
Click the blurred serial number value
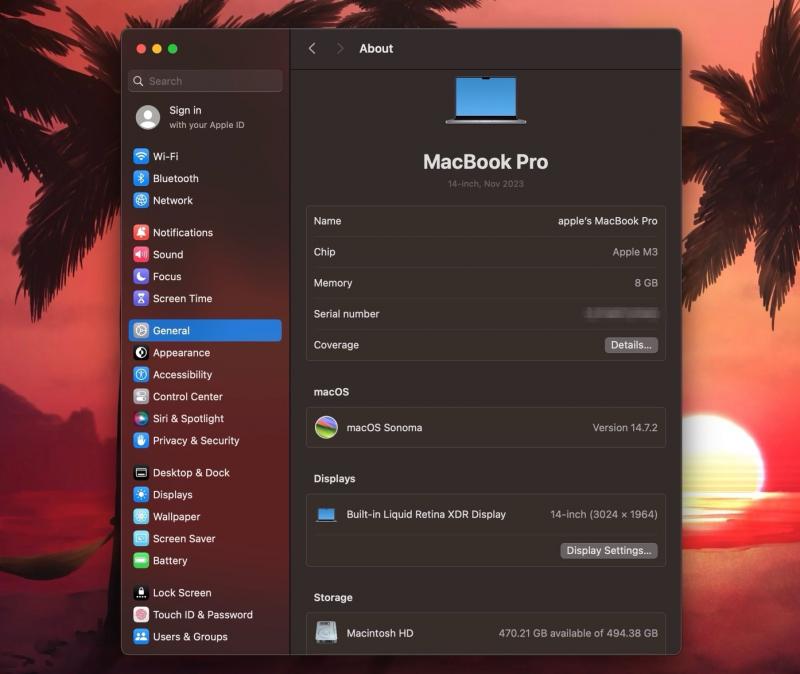(x=622, y=313)
